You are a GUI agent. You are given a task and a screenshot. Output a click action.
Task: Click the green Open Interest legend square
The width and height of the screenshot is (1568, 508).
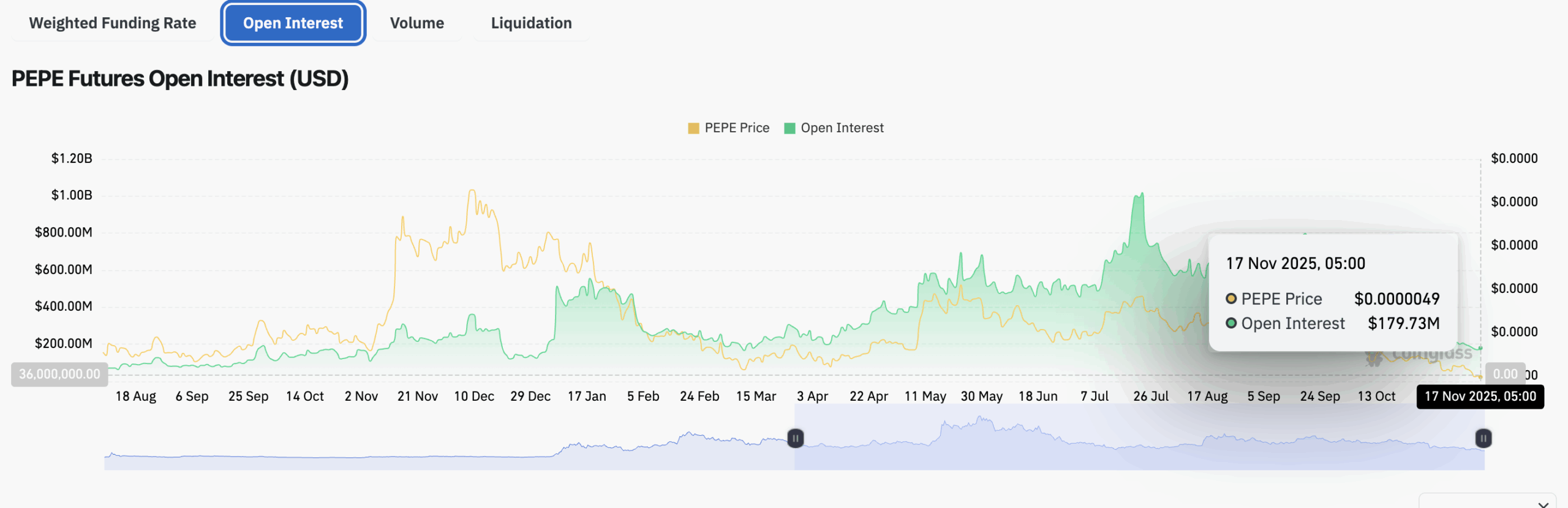coord(790,128)
